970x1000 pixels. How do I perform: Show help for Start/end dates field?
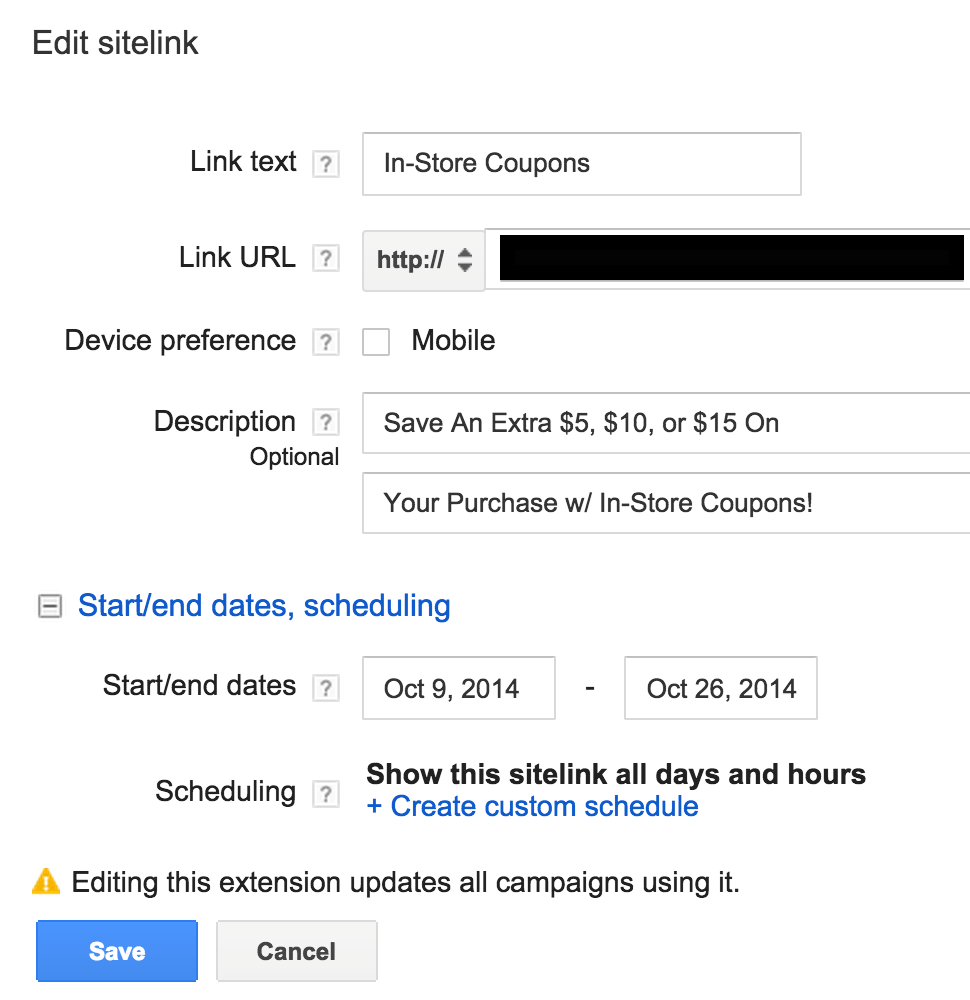325,688
